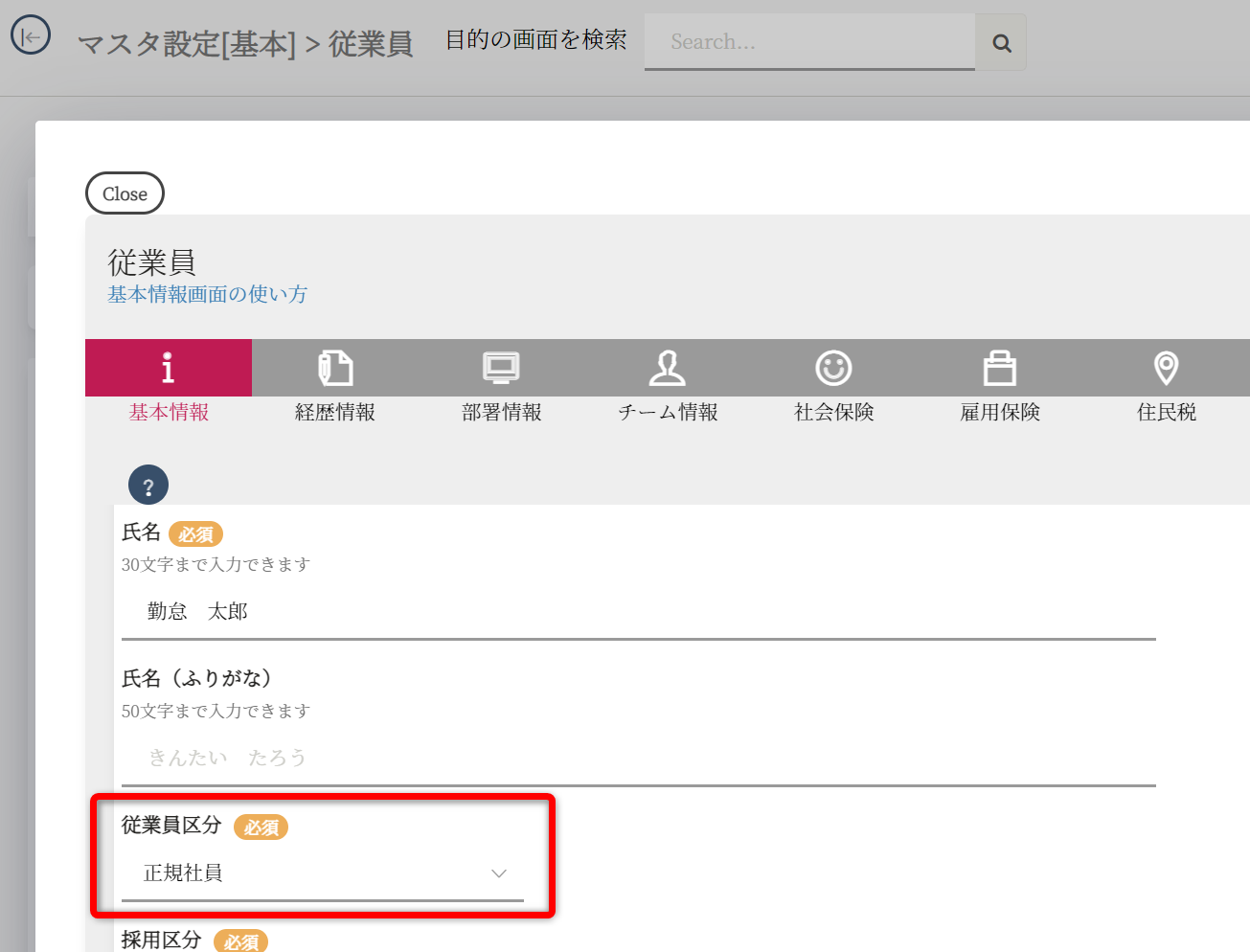The image size is (1250, 952).
Task: Click the magnifying glass search button
Action: (x=1001, y=42)
